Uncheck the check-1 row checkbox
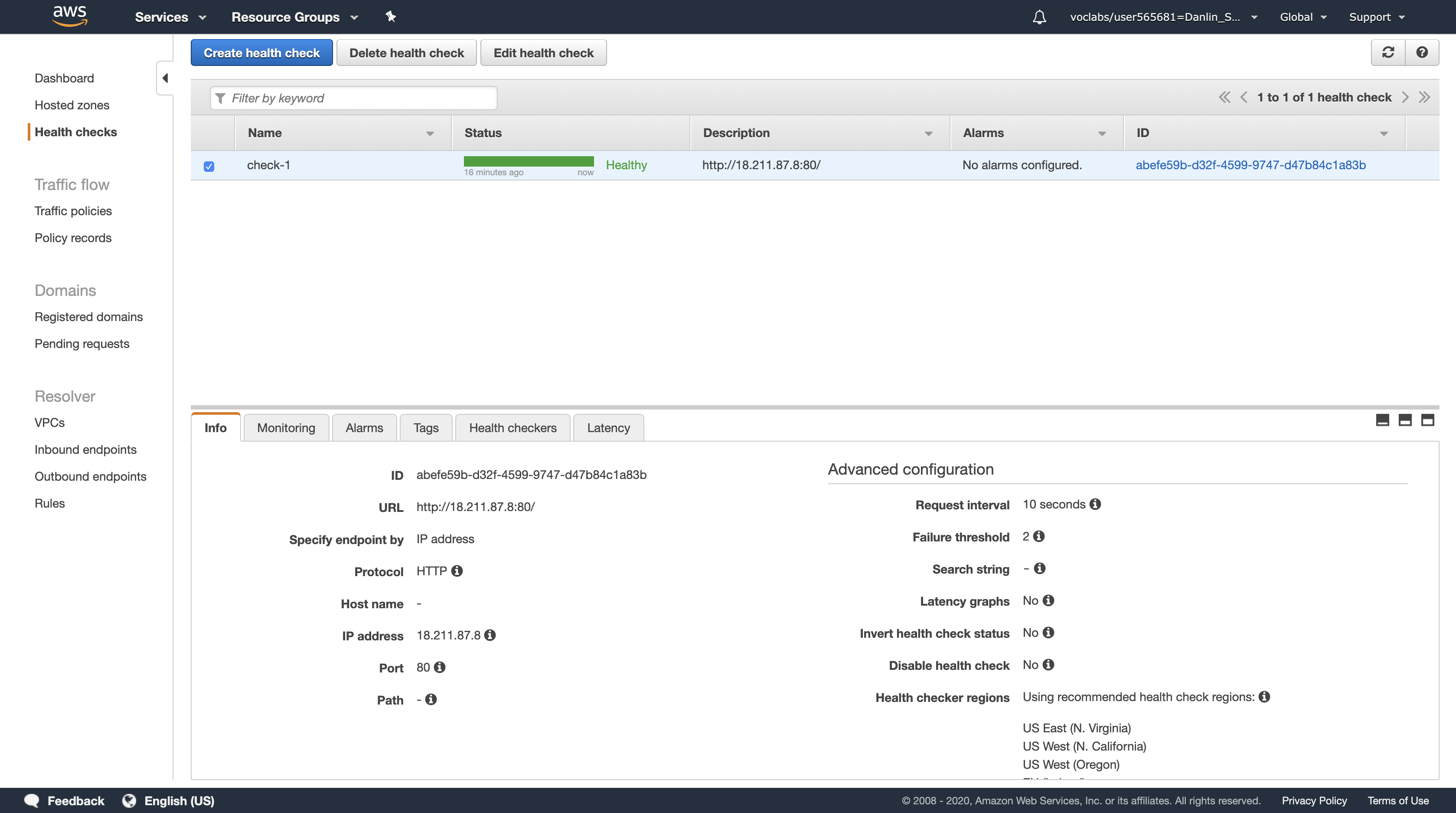Screen dimensions: 1456x813 209,166
